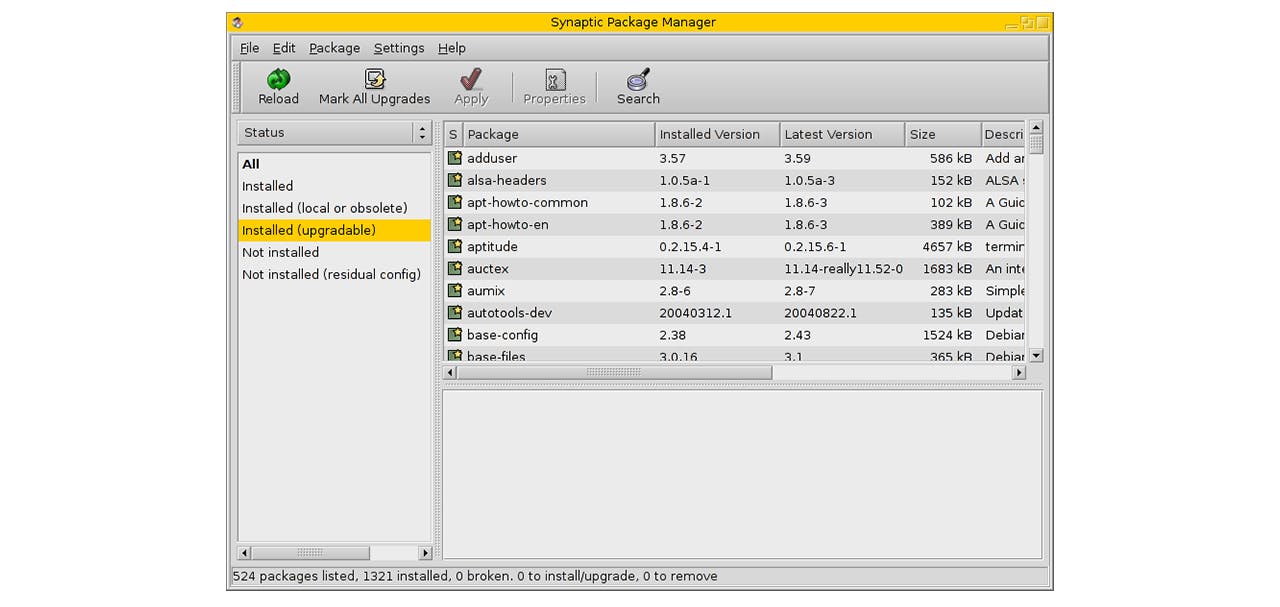Click down arrow of package list scrollbar

tap(1036, 355)
